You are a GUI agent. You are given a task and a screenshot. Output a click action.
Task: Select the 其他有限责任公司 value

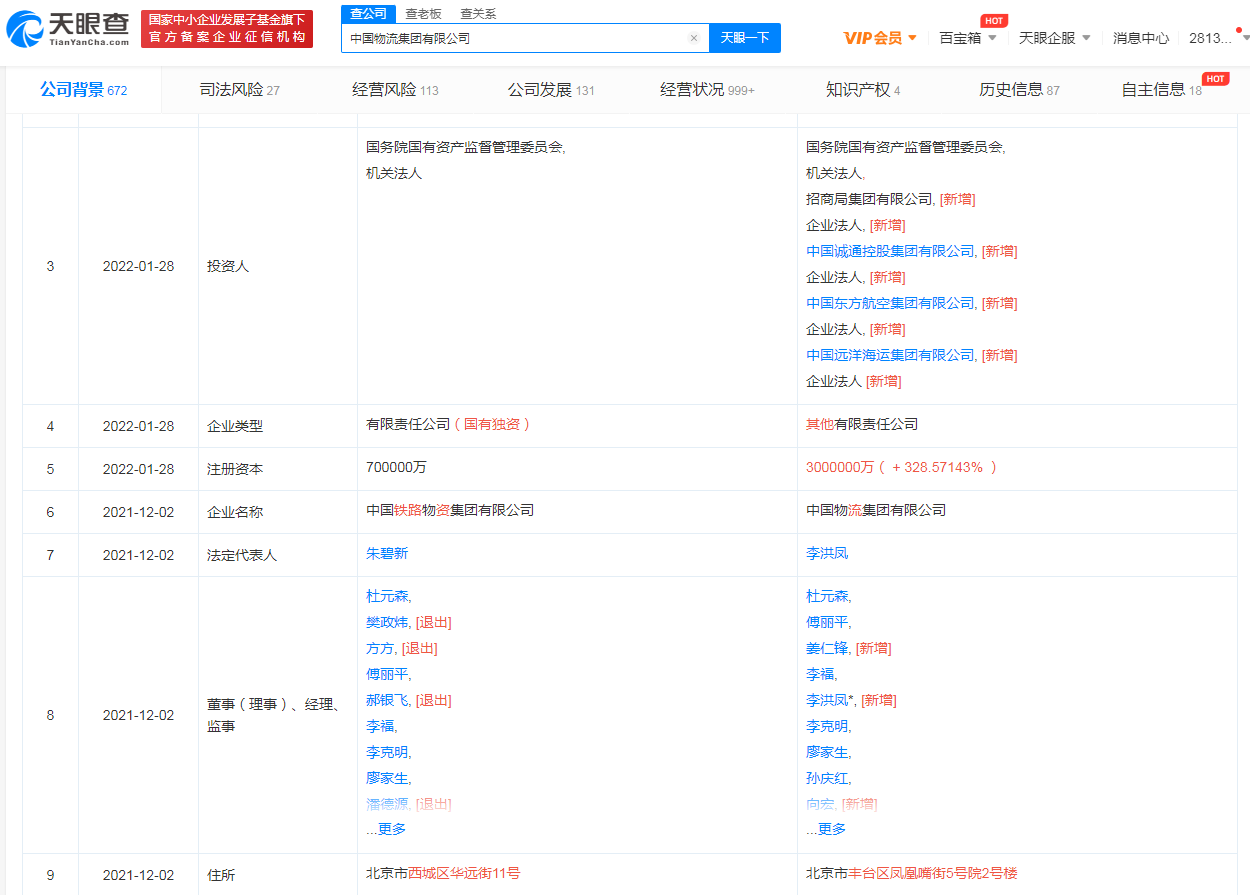[x=862, y=424]
